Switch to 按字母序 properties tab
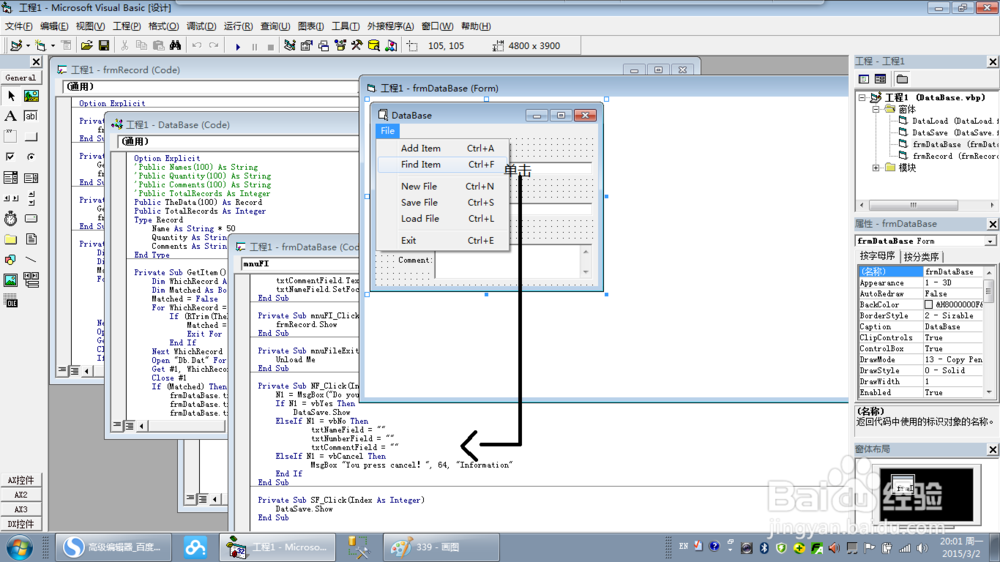 point(877,256)
